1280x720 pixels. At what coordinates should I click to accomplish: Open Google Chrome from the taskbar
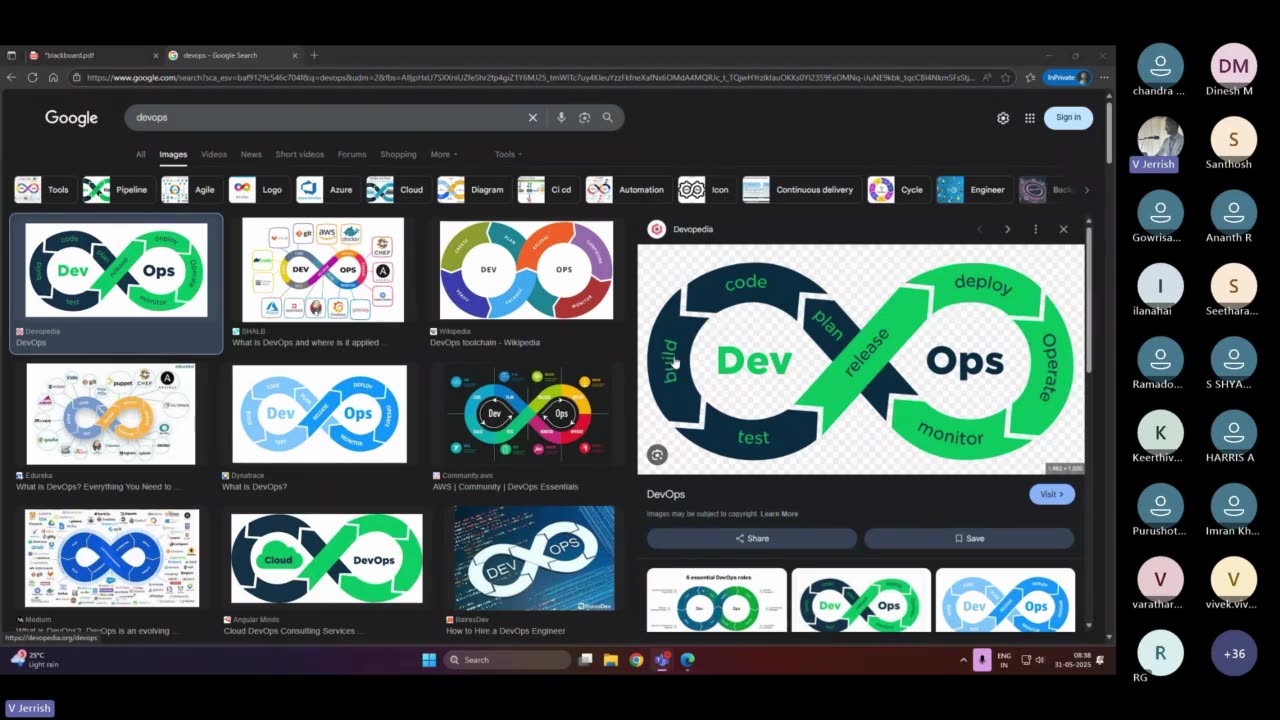(x=636, y=660)
